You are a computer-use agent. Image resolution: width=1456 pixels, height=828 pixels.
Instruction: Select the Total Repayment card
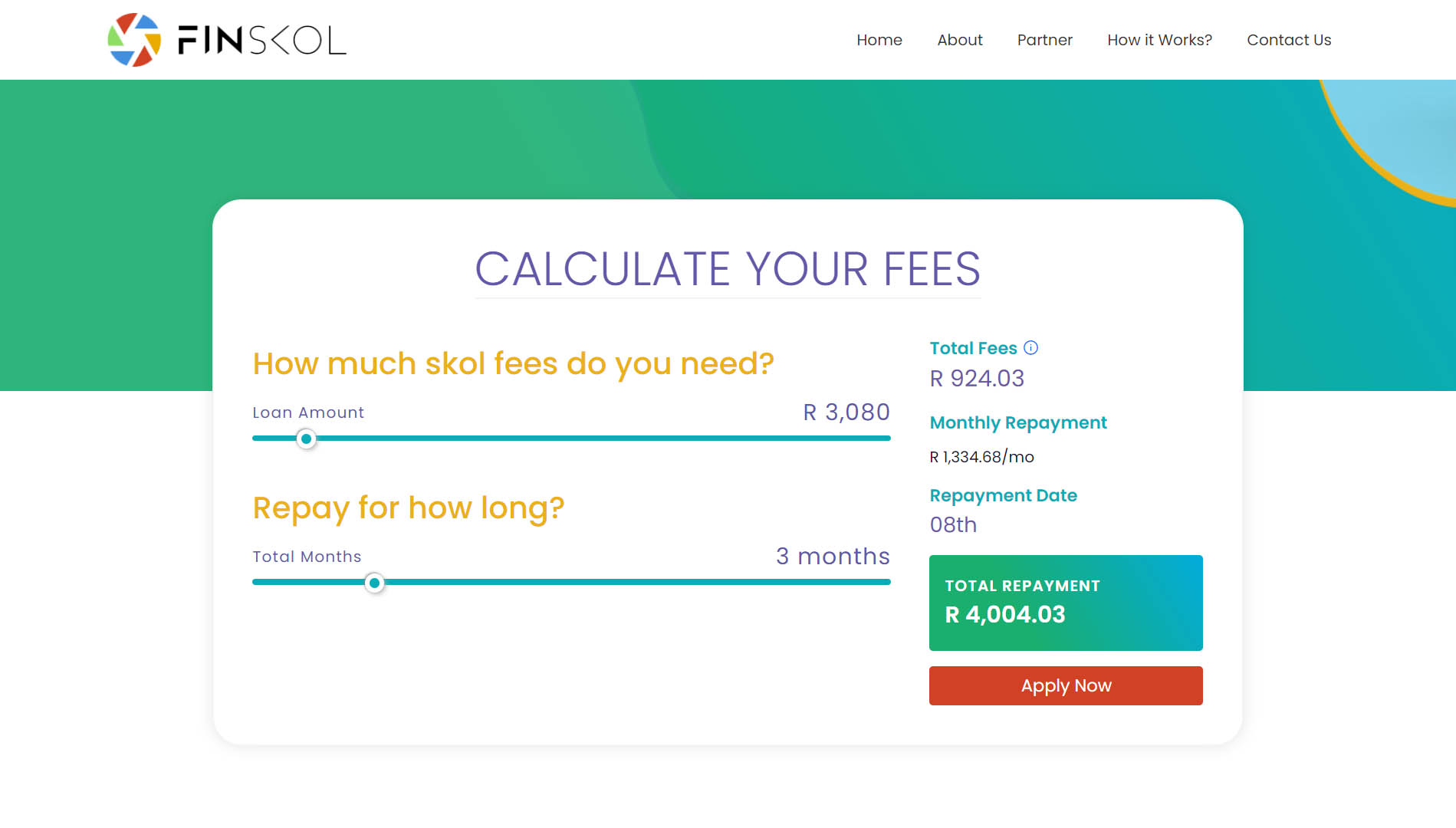point(1066,603)
